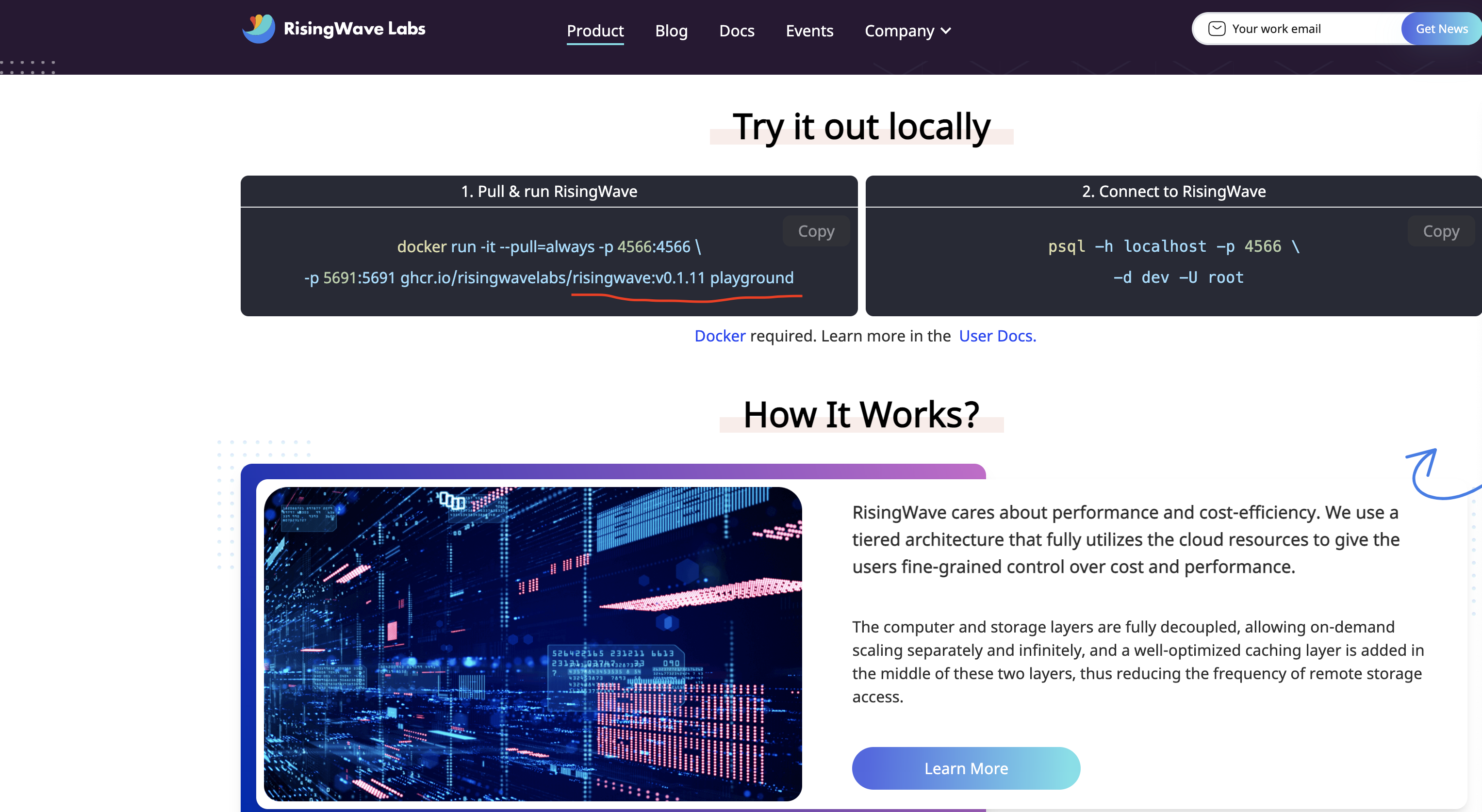Screen dimensions: 1482x812
Task: Open the Docker link
Action: point(720,335)
